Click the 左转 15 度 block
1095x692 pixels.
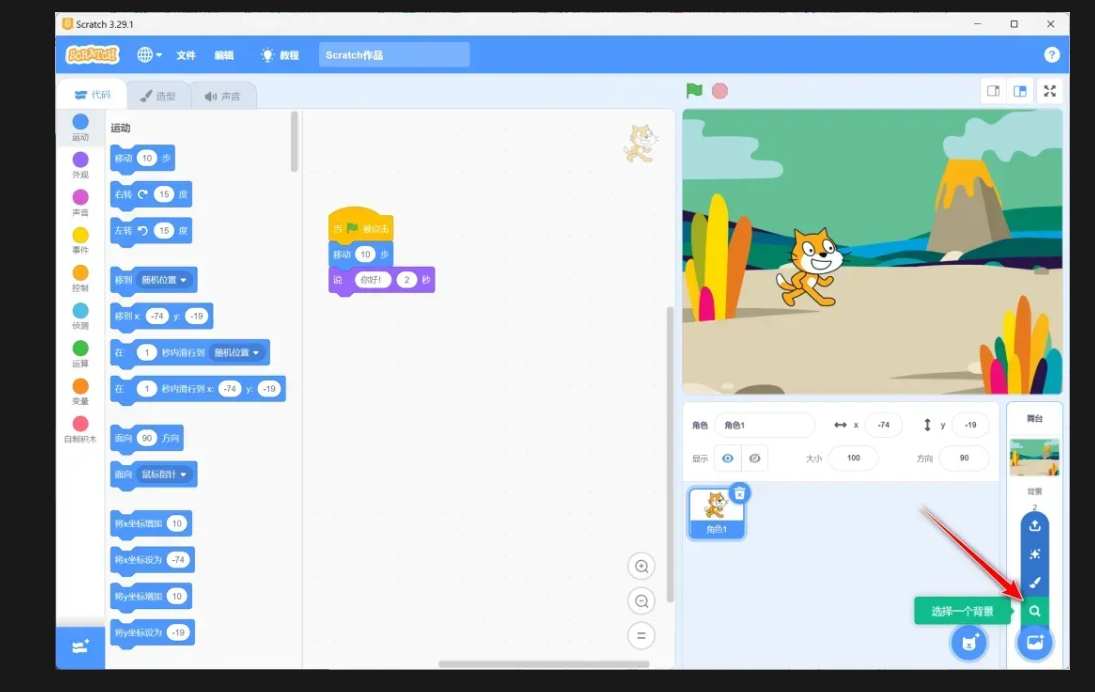point(151,231)
